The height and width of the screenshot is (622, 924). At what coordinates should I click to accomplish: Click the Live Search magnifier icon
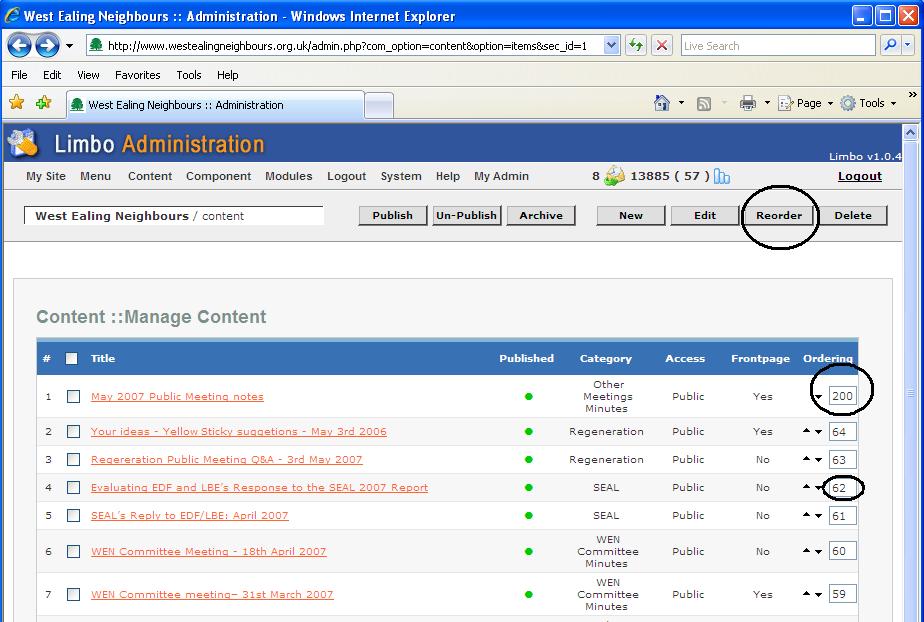click(x=890, y=45)
